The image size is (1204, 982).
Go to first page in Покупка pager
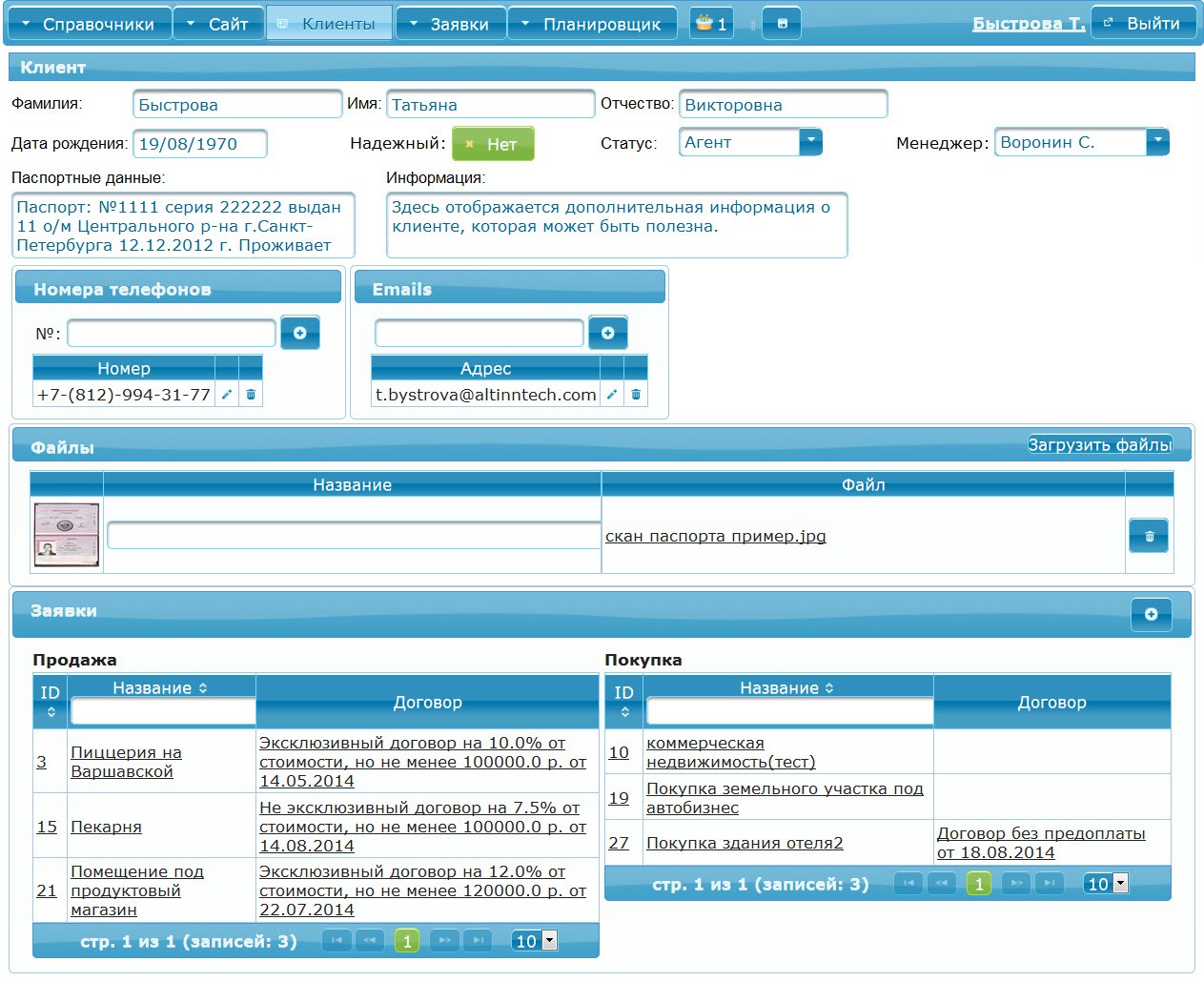click(908, 883)
